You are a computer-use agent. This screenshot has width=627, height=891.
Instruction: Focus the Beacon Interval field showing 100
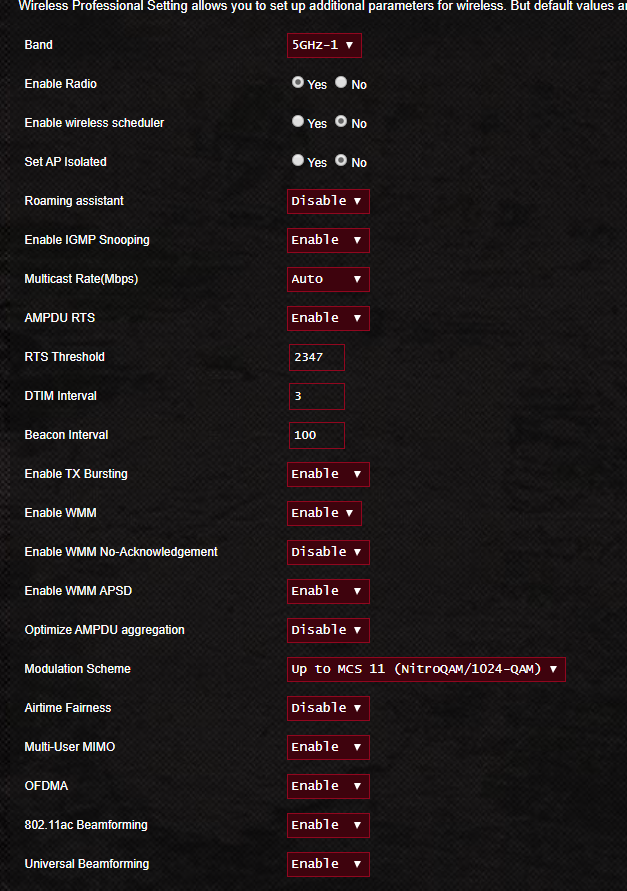pos(317,435)
